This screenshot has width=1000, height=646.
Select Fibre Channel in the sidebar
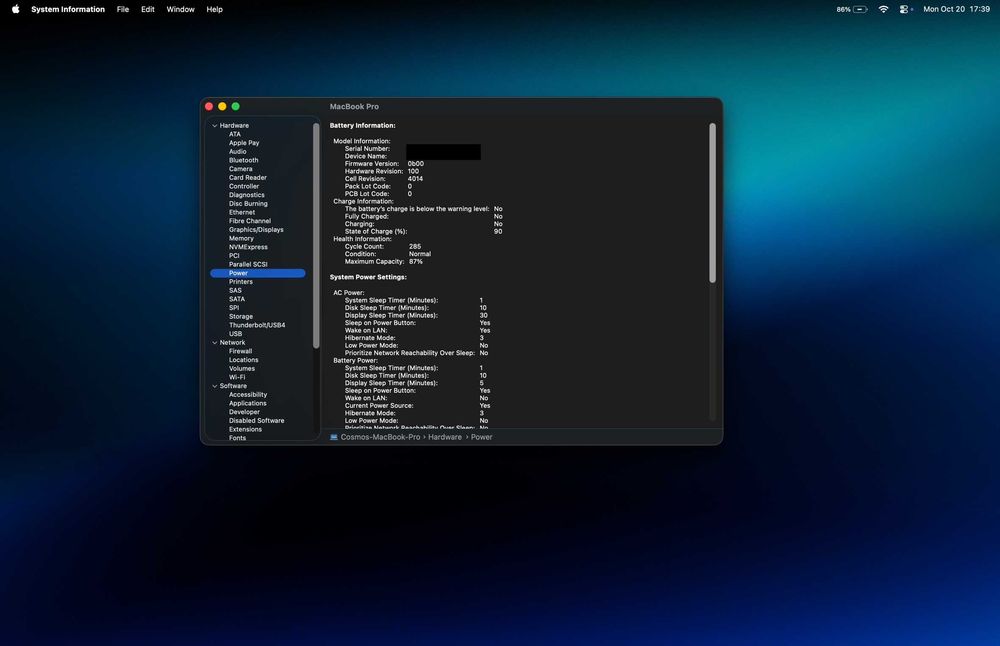click(249, 221)
